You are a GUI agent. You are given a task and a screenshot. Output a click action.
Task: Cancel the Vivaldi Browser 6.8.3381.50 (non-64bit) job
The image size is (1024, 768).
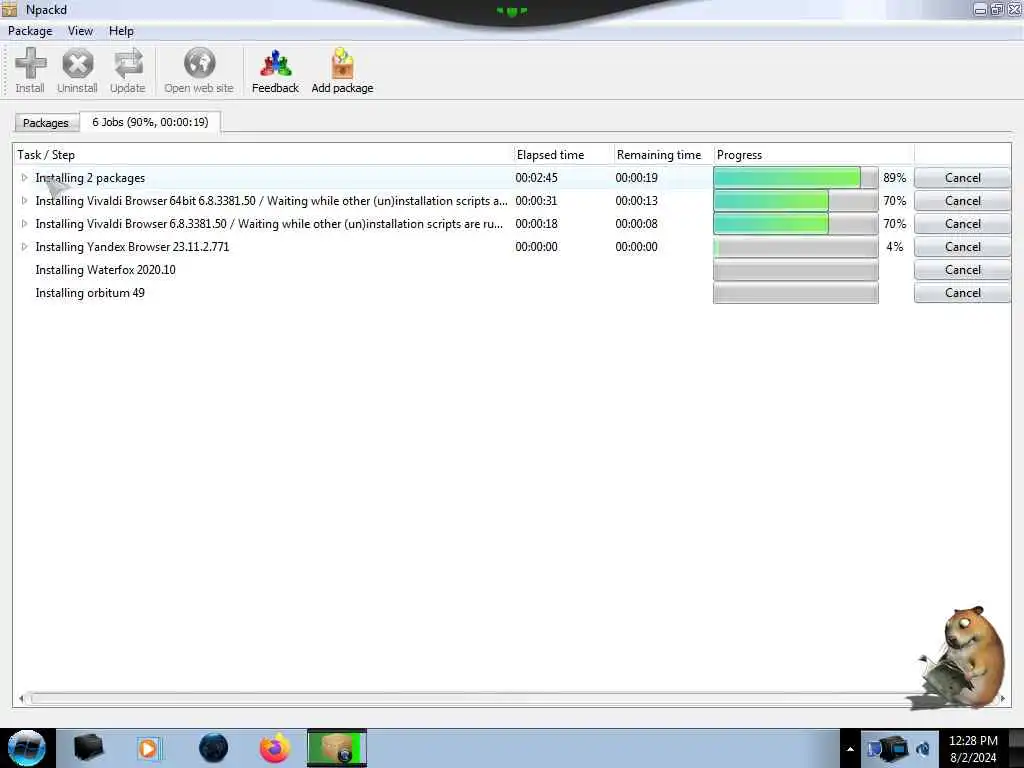click(x=962, y=223)
